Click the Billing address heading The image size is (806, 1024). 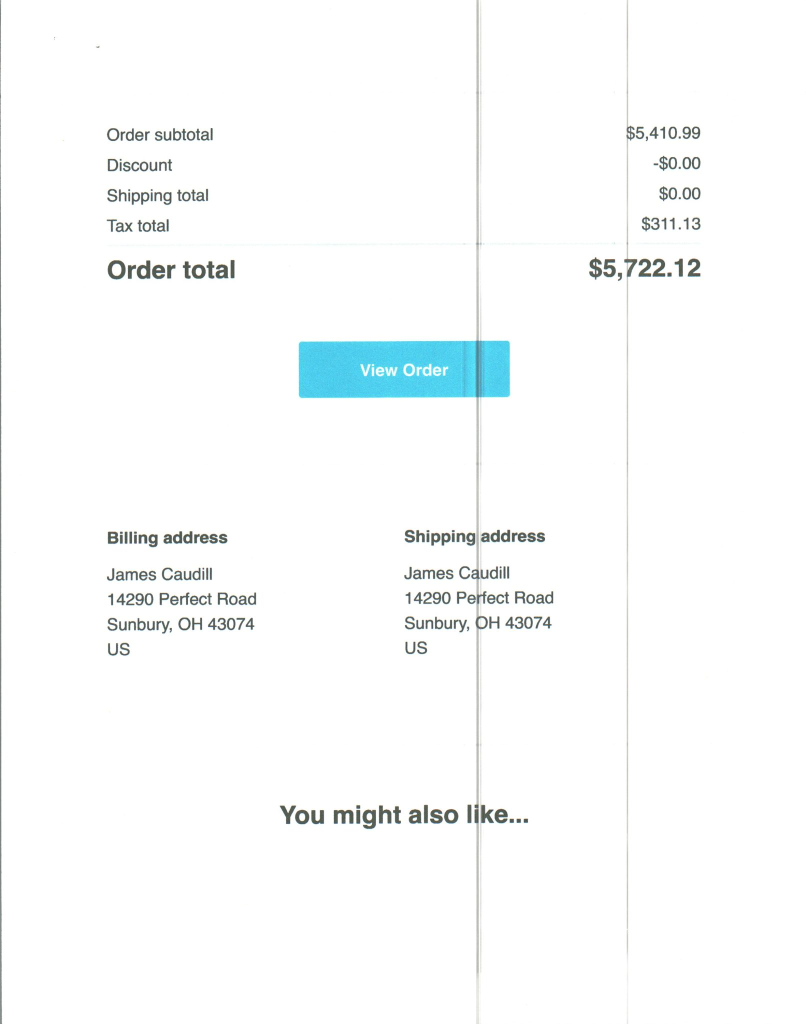pyautogui.click(x=167, y=538)
